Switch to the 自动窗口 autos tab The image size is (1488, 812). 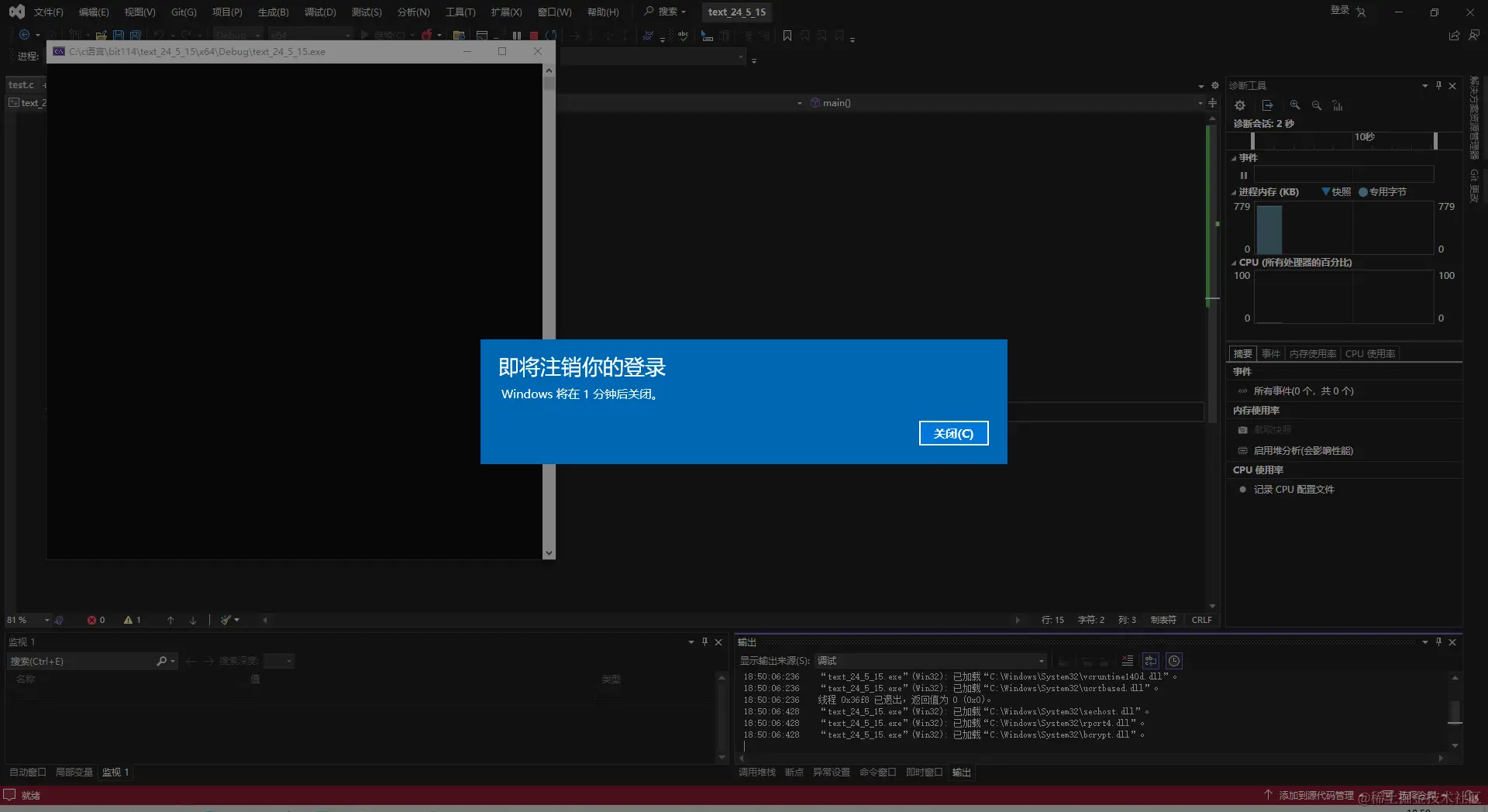[x=28, y=772]
